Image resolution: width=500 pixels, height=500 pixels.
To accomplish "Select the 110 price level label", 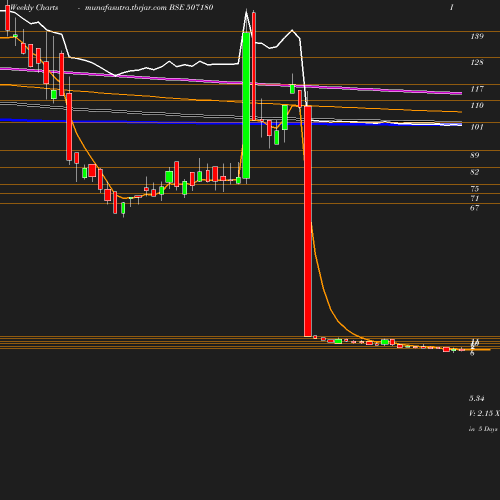I will coord(477,105).
